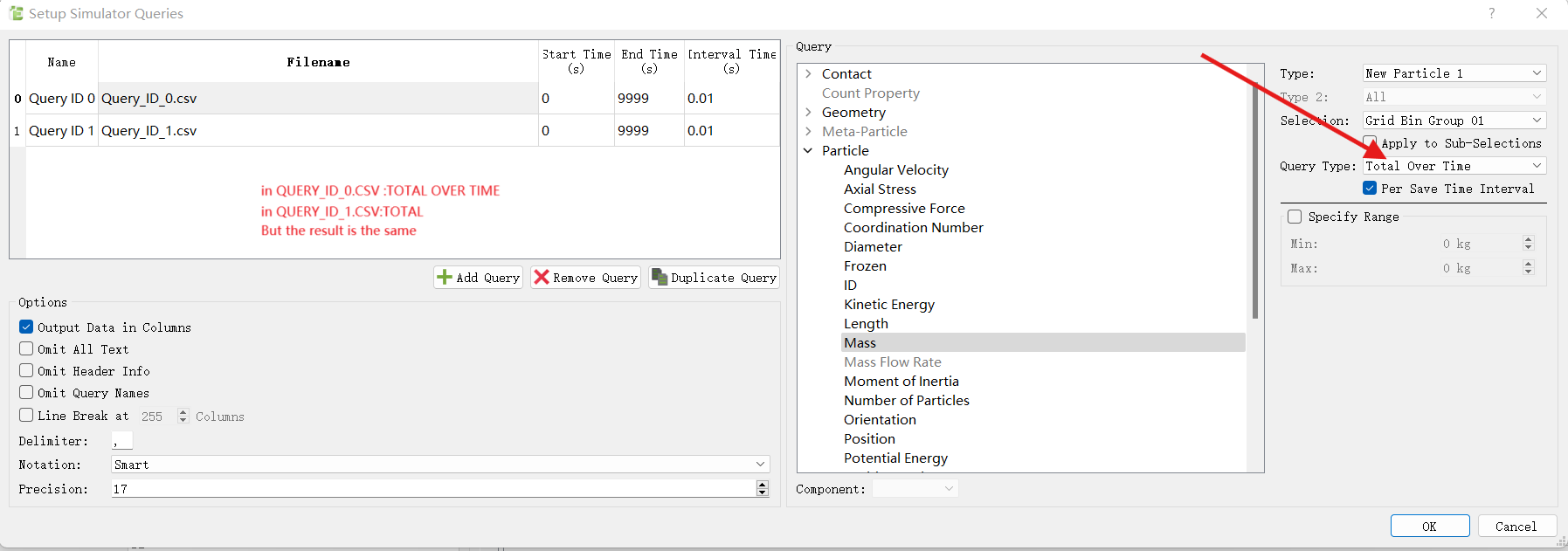The image size is (1568, 551).
Task: Click the Delimiter input field
Action: pyautogui.click(x=122, y=441)
